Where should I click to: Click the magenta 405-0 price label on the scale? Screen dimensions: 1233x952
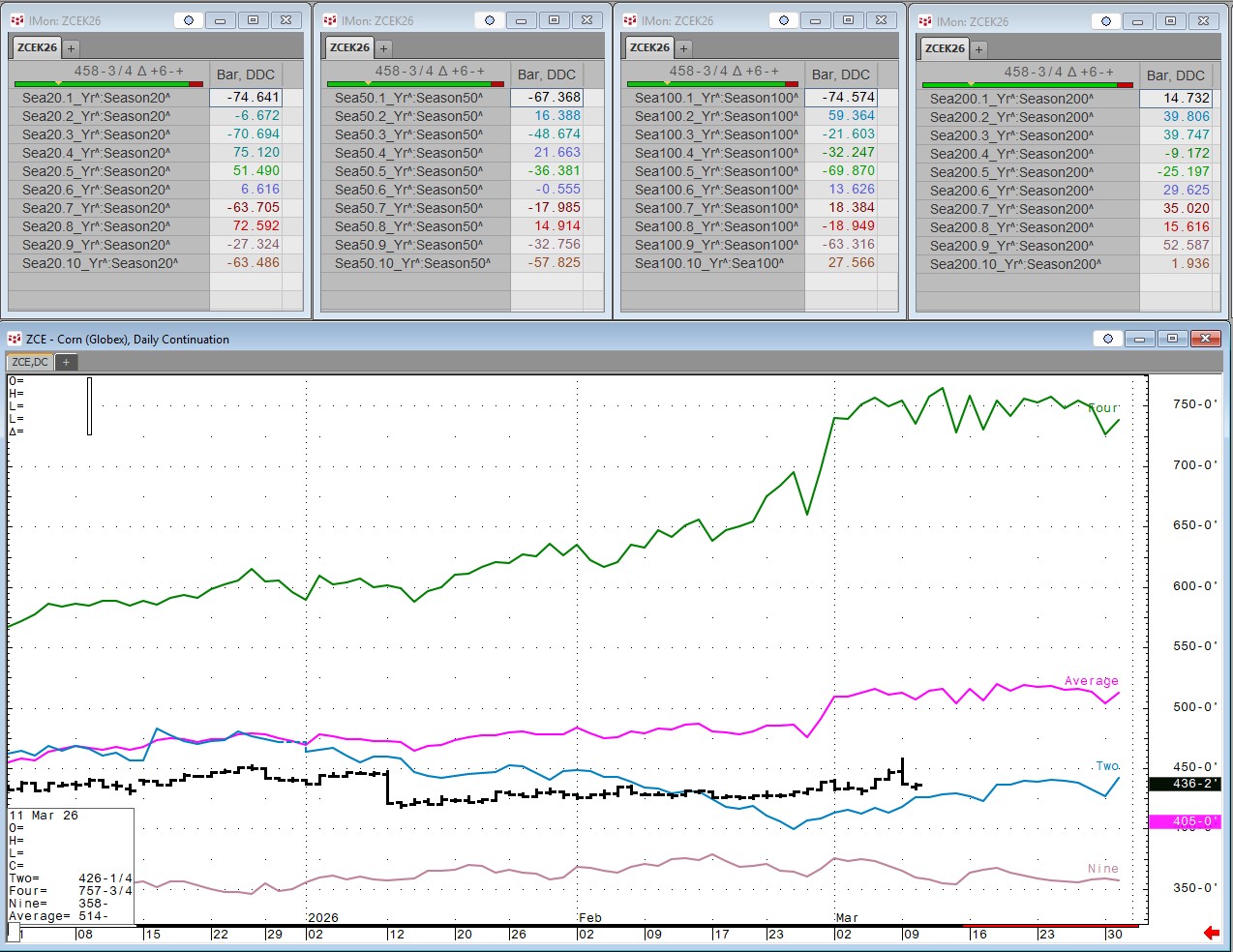(x=1184, y=821)
